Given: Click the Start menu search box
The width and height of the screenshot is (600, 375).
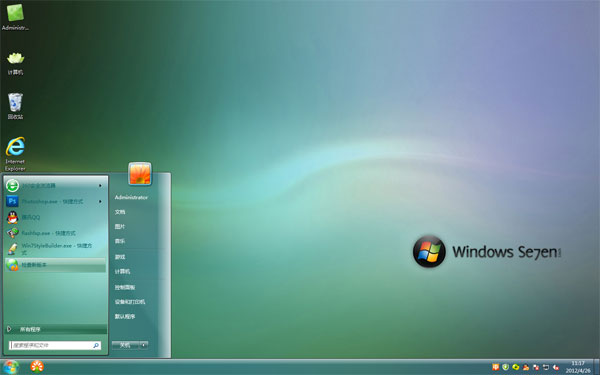Looking at the screenshot, I should [x=55, y=345].
